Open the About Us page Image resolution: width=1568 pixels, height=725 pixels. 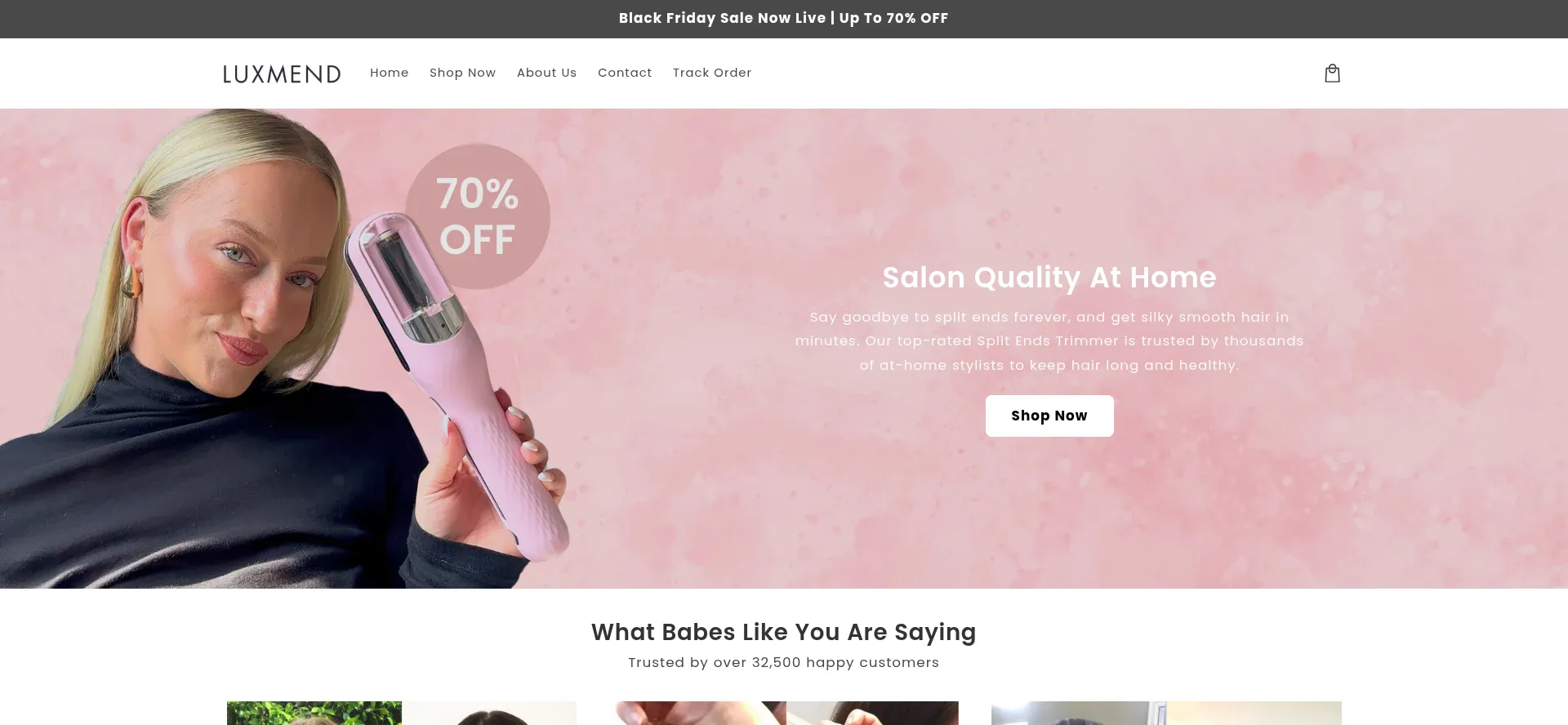546,73
